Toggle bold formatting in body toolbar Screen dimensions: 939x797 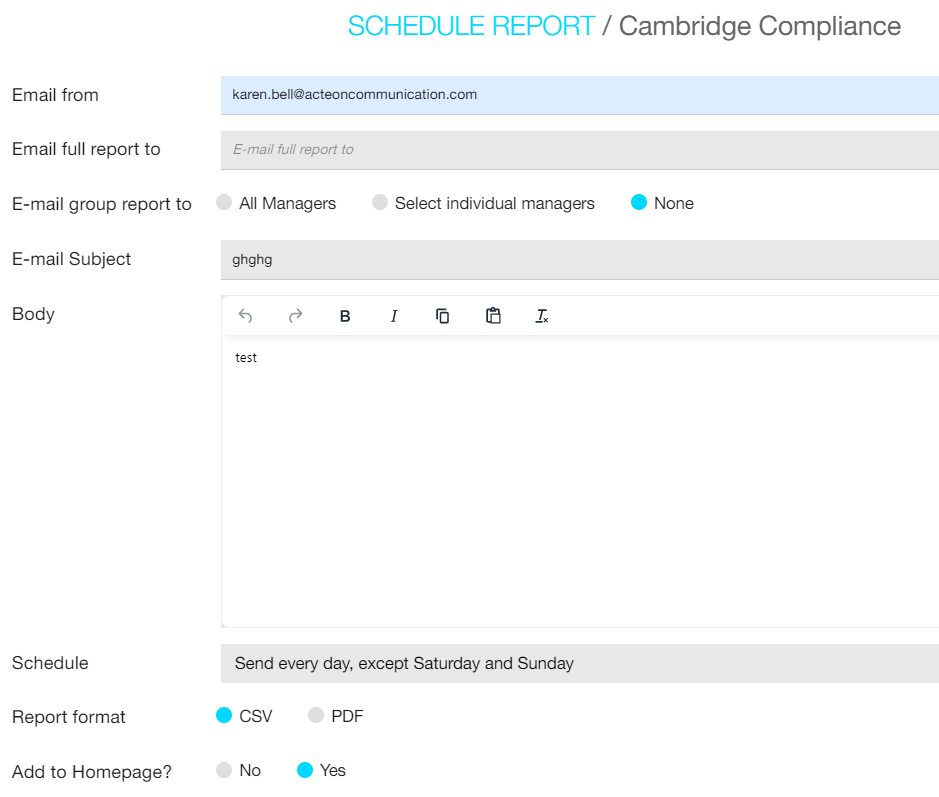click(x=345, y=316)
